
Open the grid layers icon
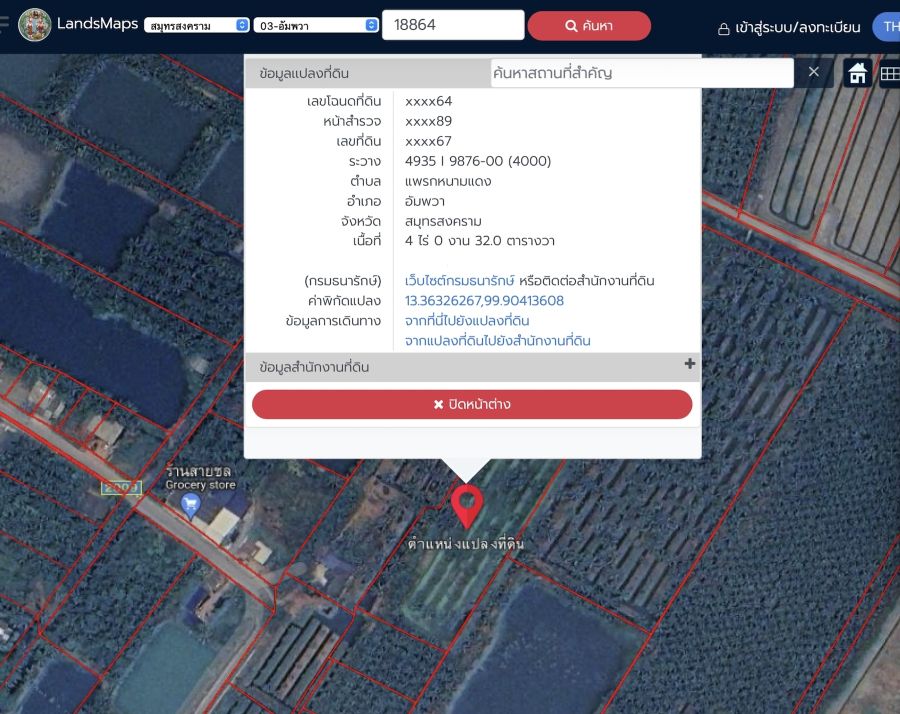(x=889, y=73)
